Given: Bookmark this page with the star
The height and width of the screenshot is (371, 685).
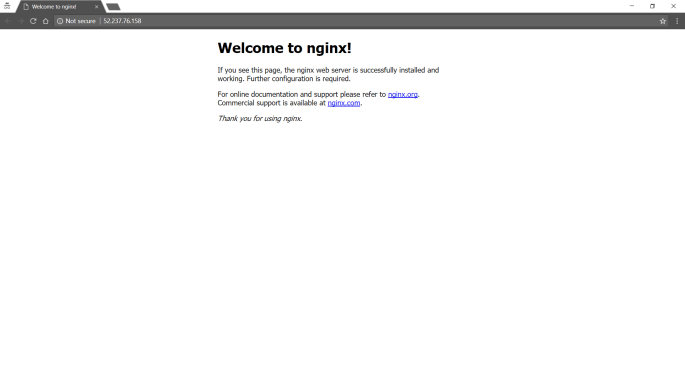Looking at the screenshot, I should click(x=663, y=21).
